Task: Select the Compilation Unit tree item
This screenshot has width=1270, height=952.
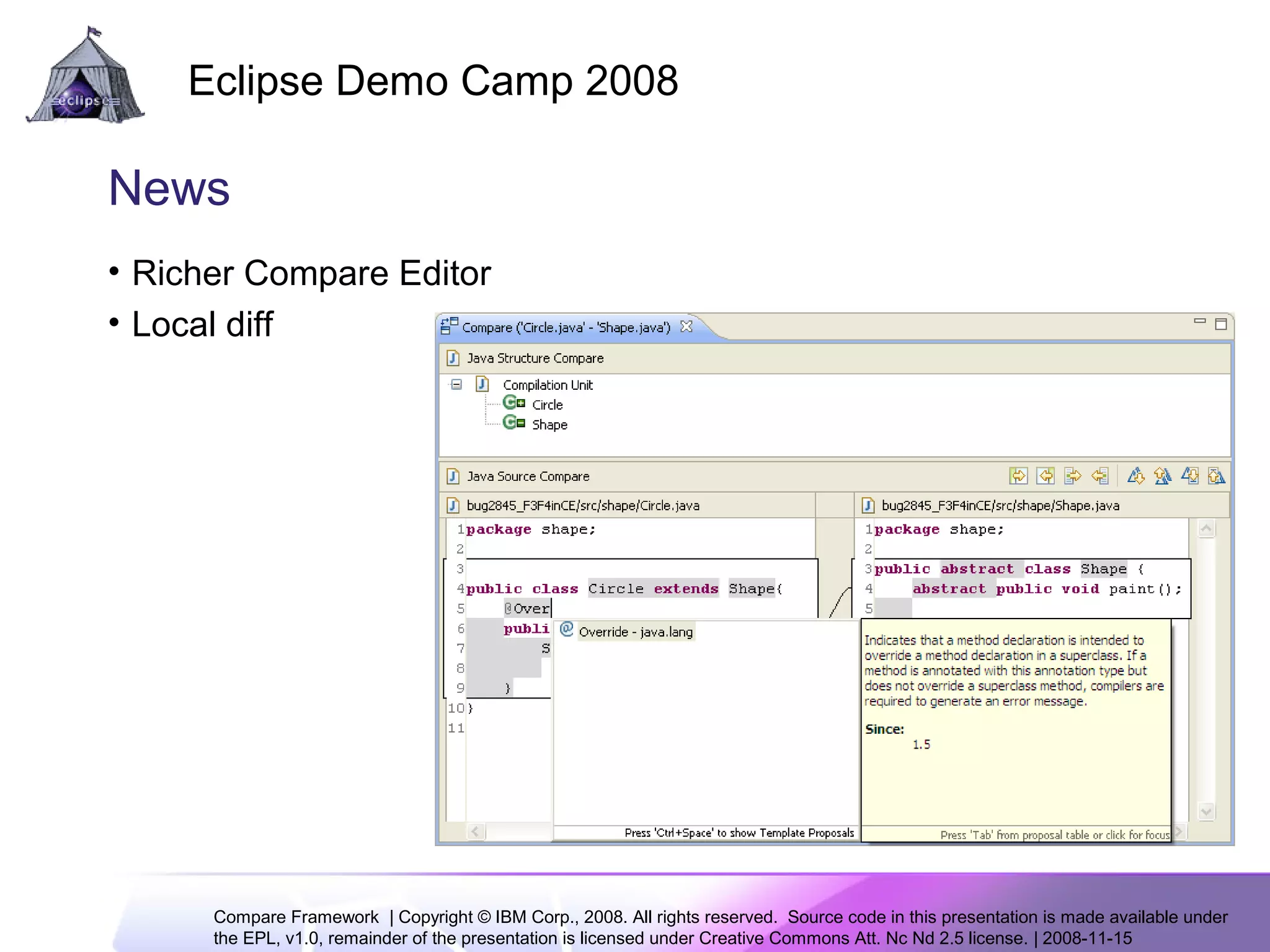Action: click(x=548, y=385)
